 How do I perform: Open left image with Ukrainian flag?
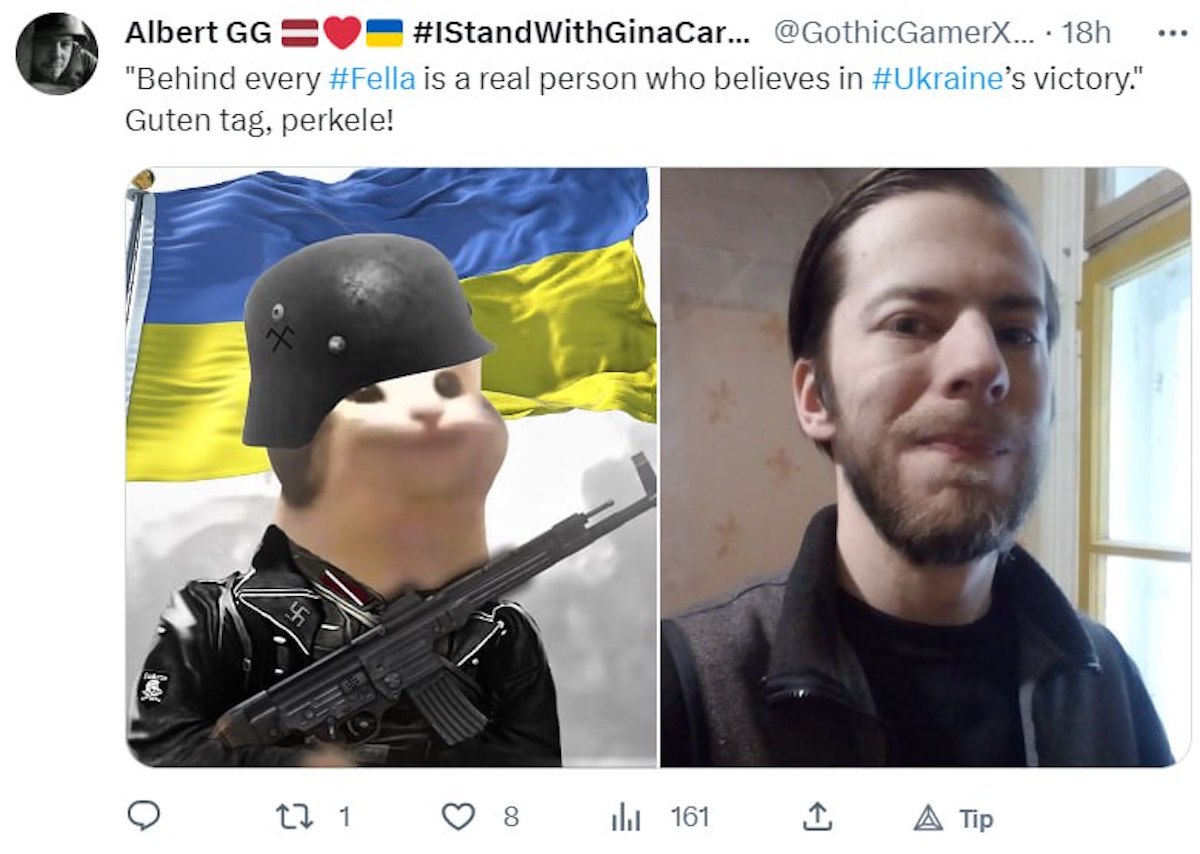391,467
